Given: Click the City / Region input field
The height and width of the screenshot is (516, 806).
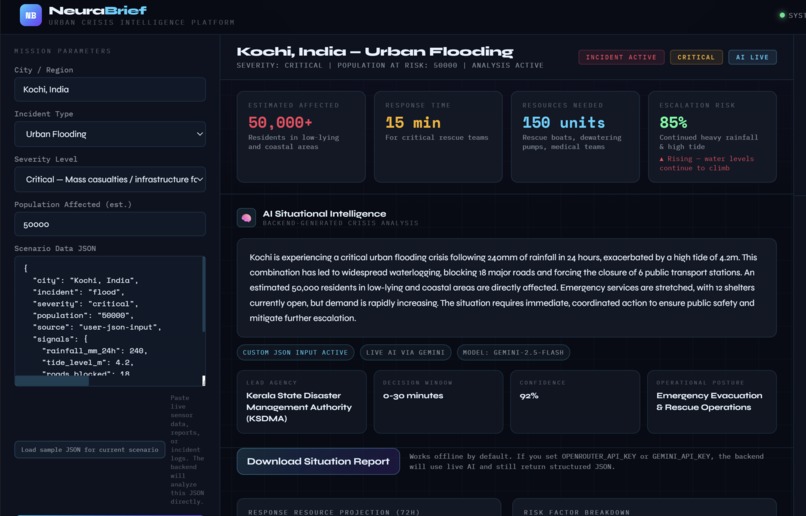Looking at the screenshot, I should [x=110, y=89].
